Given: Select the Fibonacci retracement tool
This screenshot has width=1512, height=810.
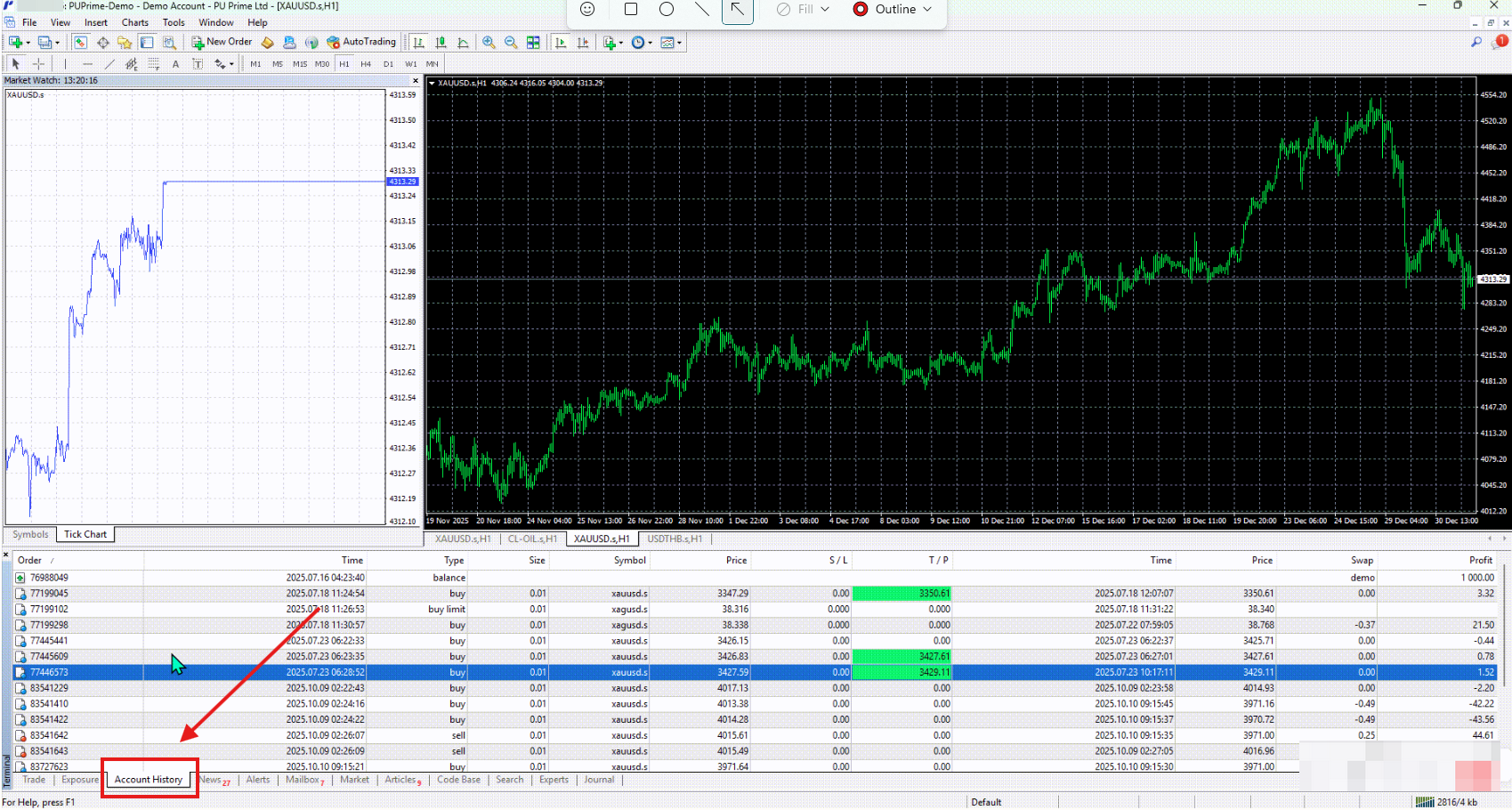Looking at the screenshot, I should [x=153, y=64].
